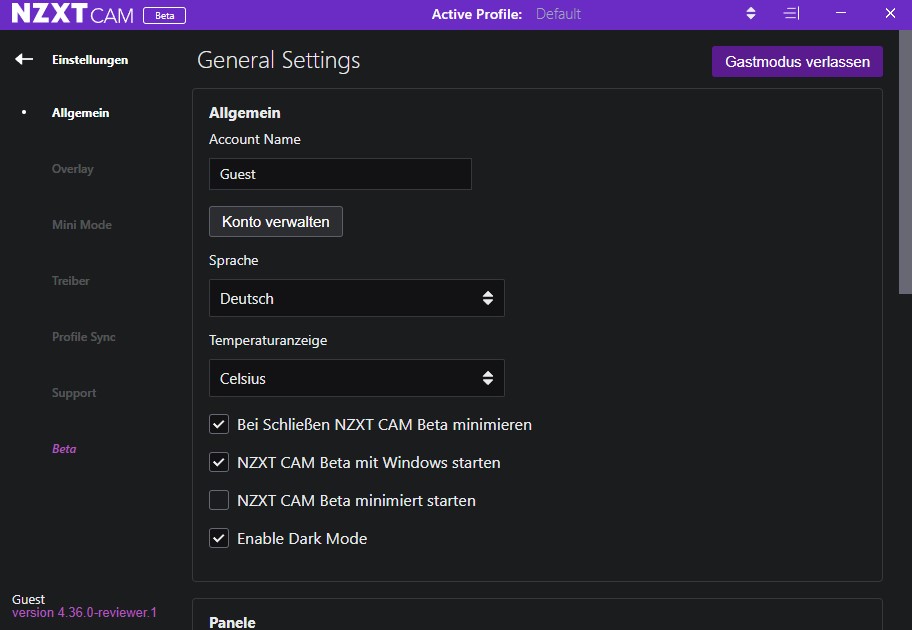The image size is (912, 630).
Task: Open the Active Profile selector arrows
Action: click(x=750, y=13)
